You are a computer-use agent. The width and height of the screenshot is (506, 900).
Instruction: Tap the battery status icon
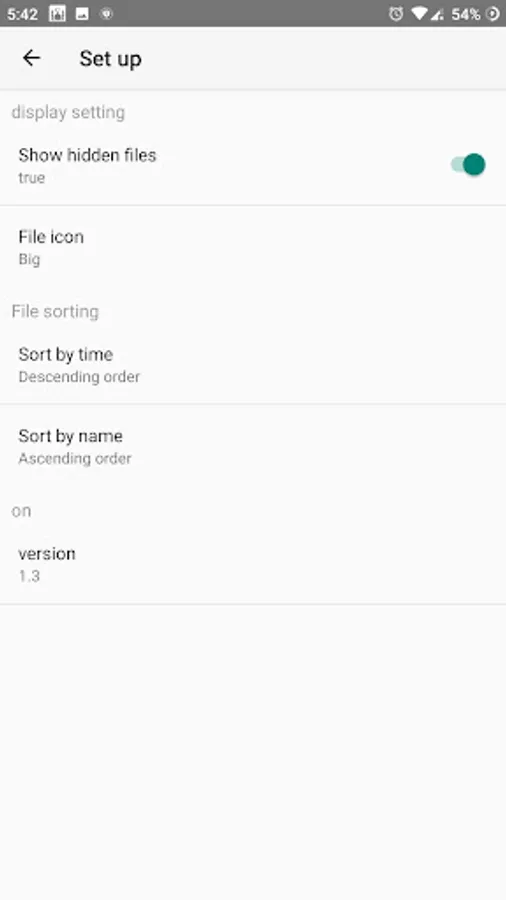[x=493, y=14]
